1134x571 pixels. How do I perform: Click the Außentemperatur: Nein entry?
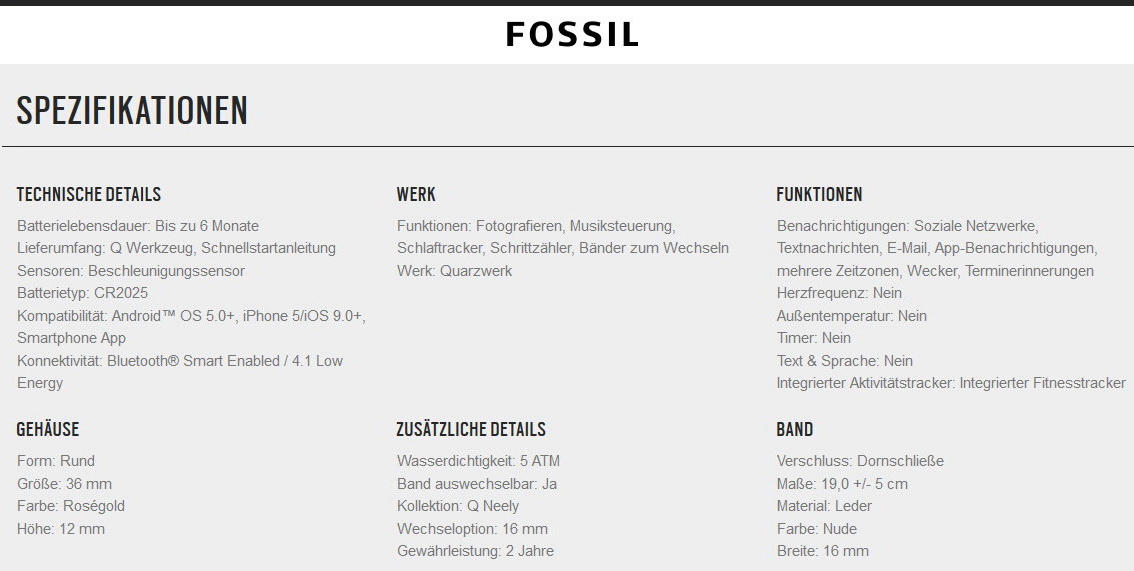(x=852, y=316)
